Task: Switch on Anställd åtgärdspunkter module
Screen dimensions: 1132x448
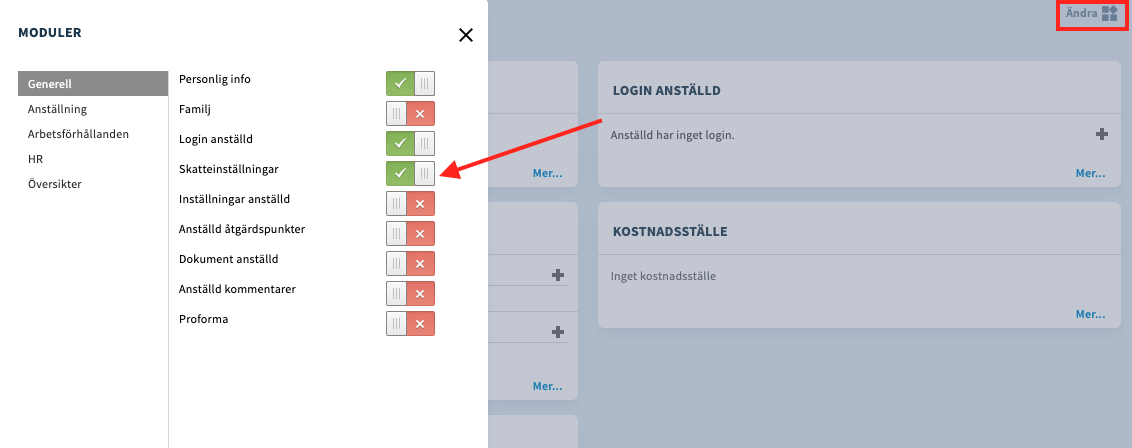Action: coord(410,233)
